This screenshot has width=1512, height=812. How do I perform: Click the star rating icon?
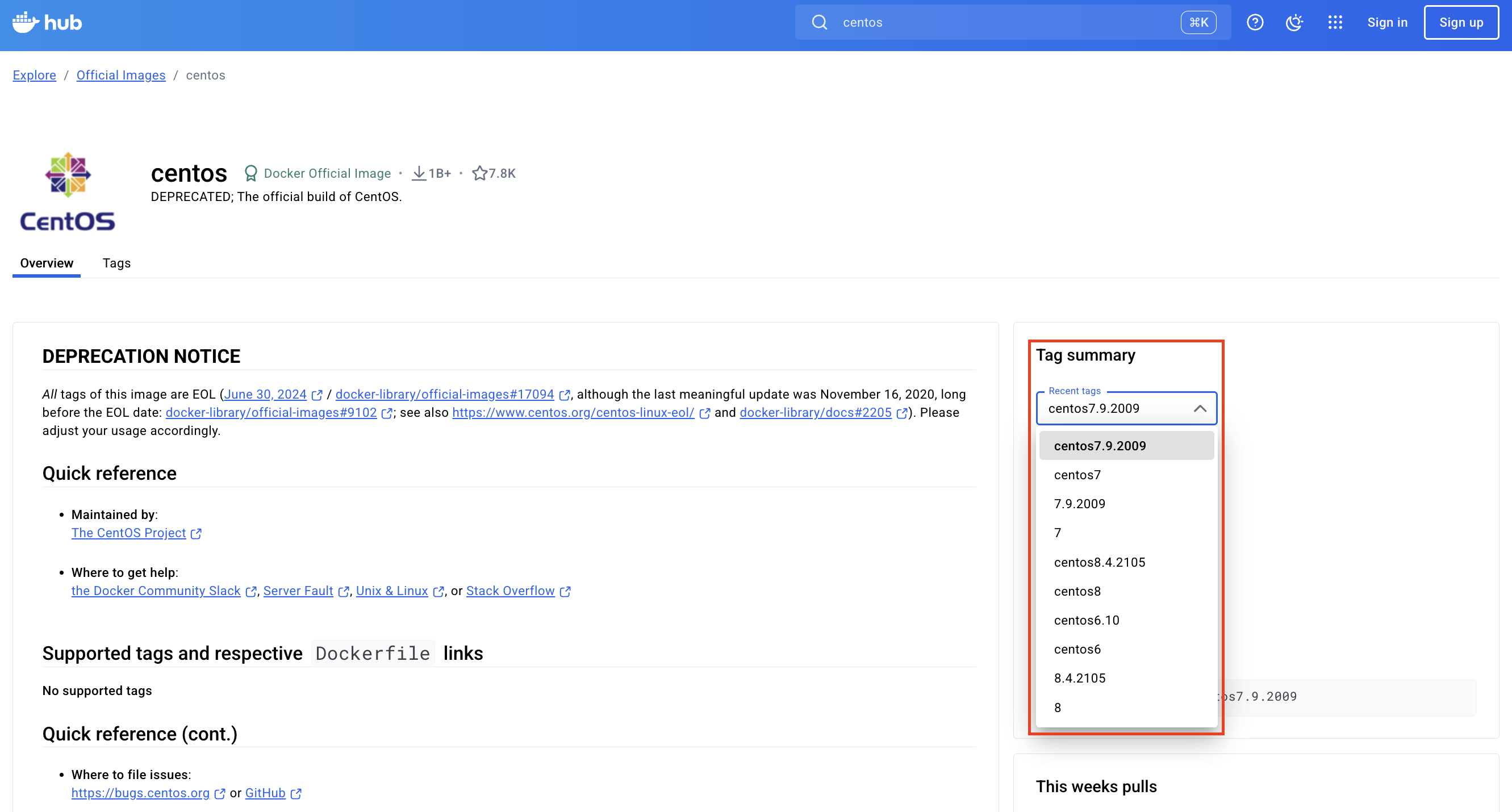click(x=479, y=173)
